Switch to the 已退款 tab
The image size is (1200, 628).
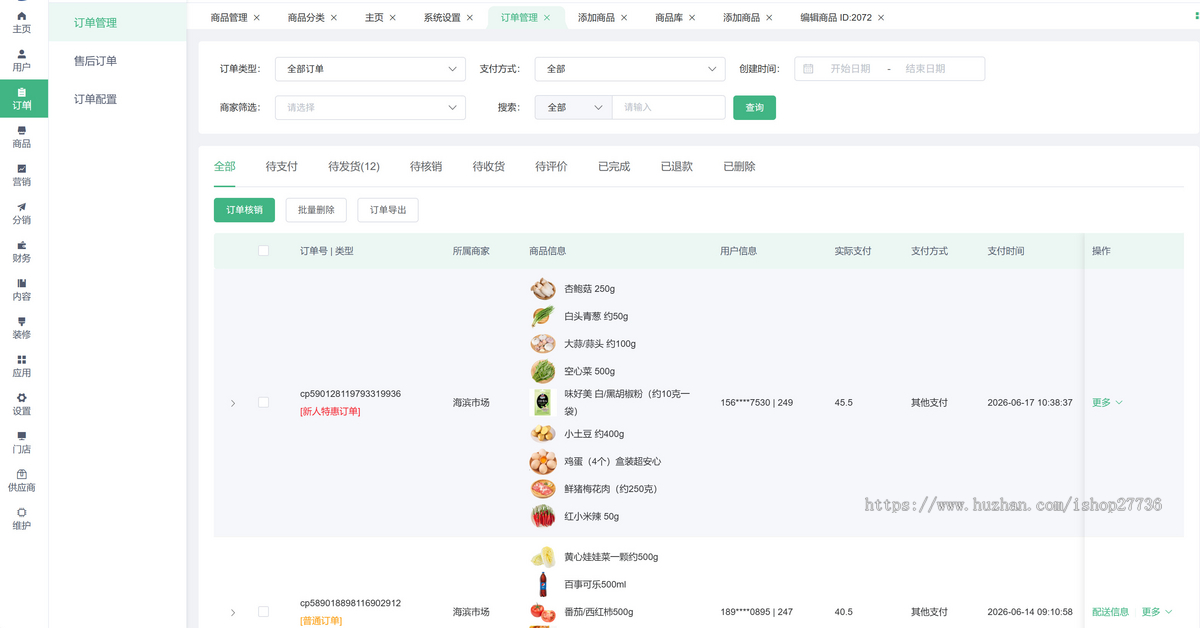tap(676, 167)
